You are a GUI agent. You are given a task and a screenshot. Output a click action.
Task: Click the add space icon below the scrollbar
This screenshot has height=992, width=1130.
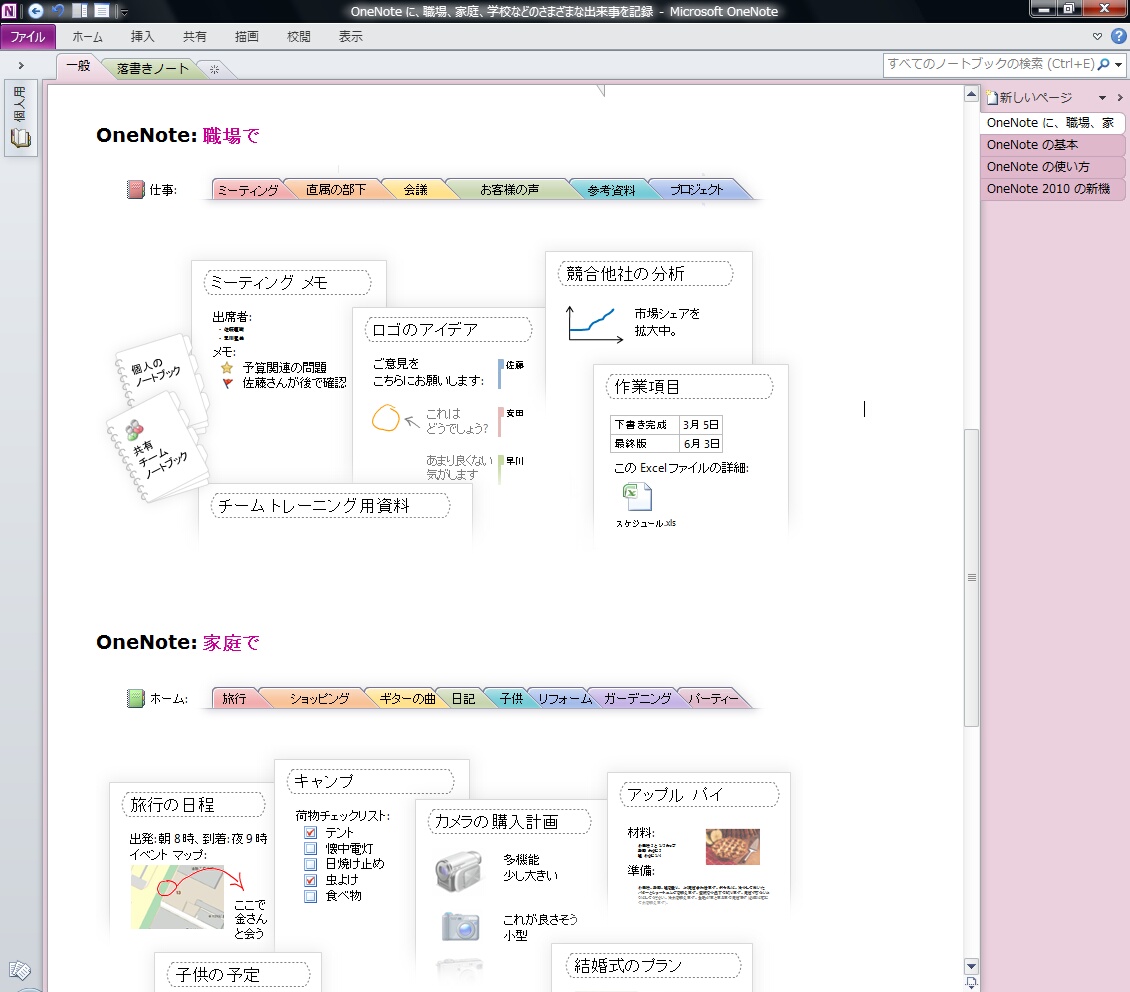click(971, 983)
